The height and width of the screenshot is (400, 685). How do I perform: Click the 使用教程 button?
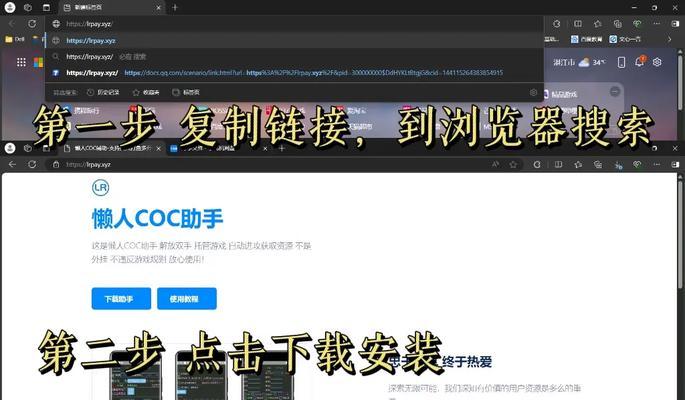187,299
